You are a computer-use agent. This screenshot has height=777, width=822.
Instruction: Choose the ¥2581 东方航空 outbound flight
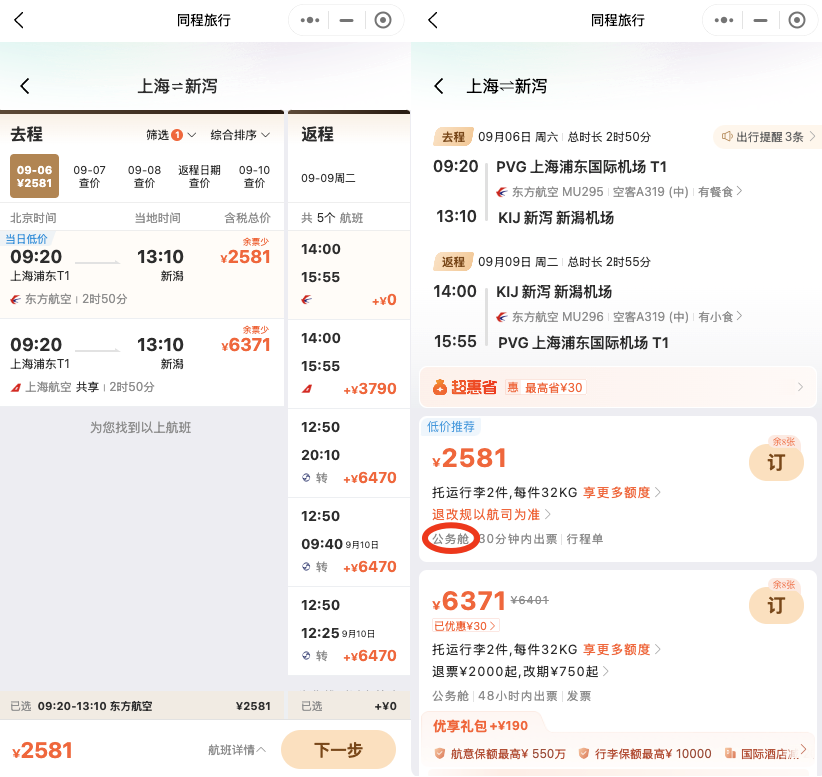pos(142,275)
